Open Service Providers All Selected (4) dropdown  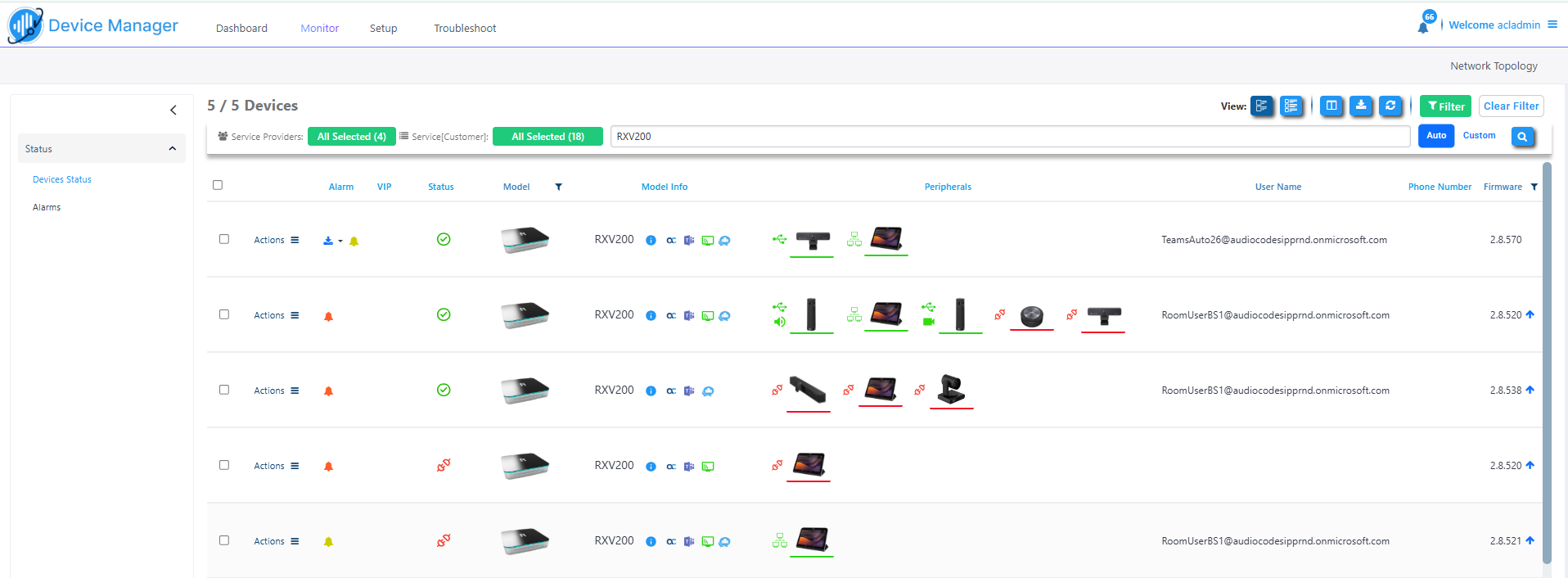pyautogui.click(x=351, y=137)
